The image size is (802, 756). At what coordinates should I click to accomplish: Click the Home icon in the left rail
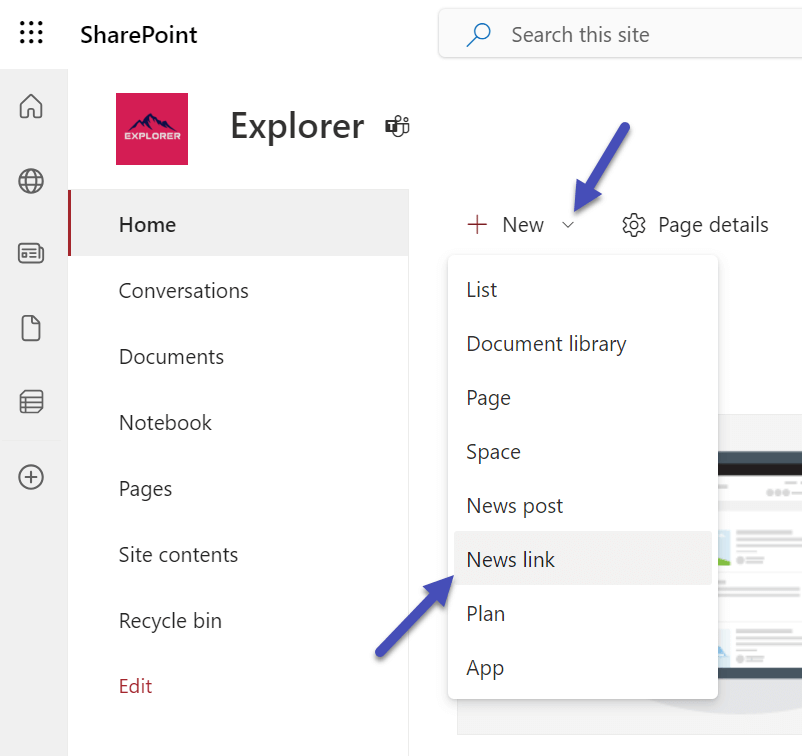coord(31,106)
